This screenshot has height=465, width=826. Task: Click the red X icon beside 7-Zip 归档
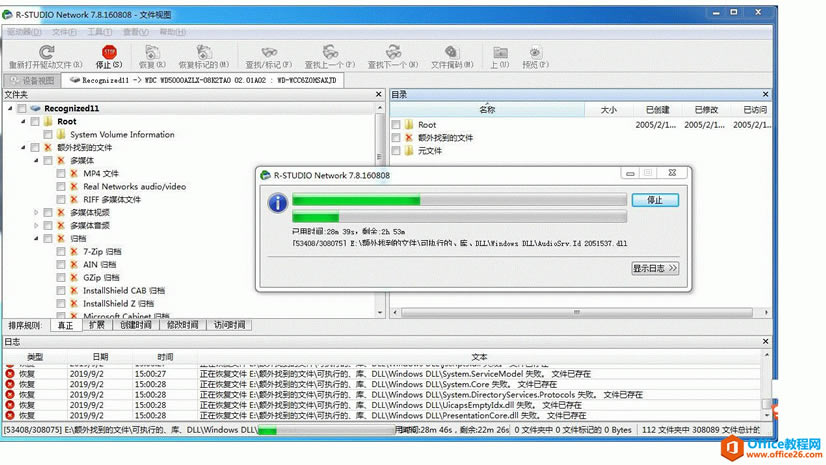point(74,252)
